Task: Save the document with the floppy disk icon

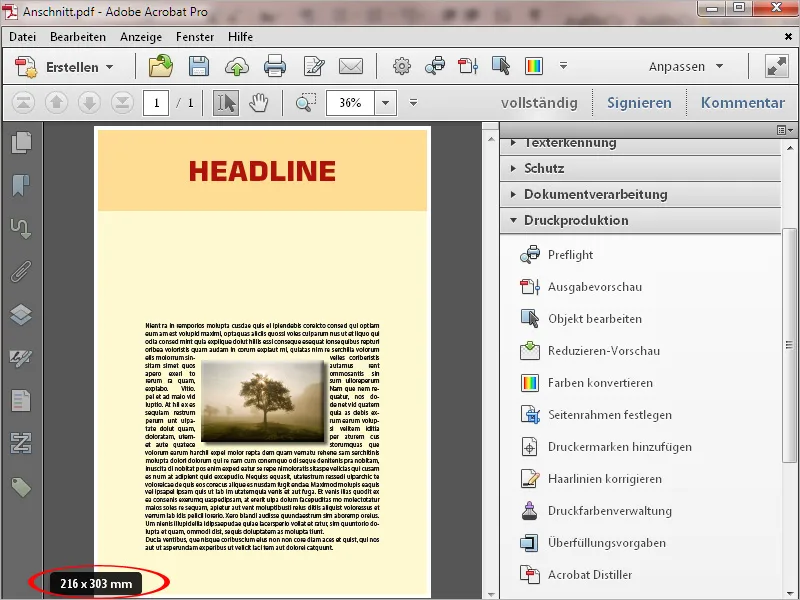Action: coord(198,66)
